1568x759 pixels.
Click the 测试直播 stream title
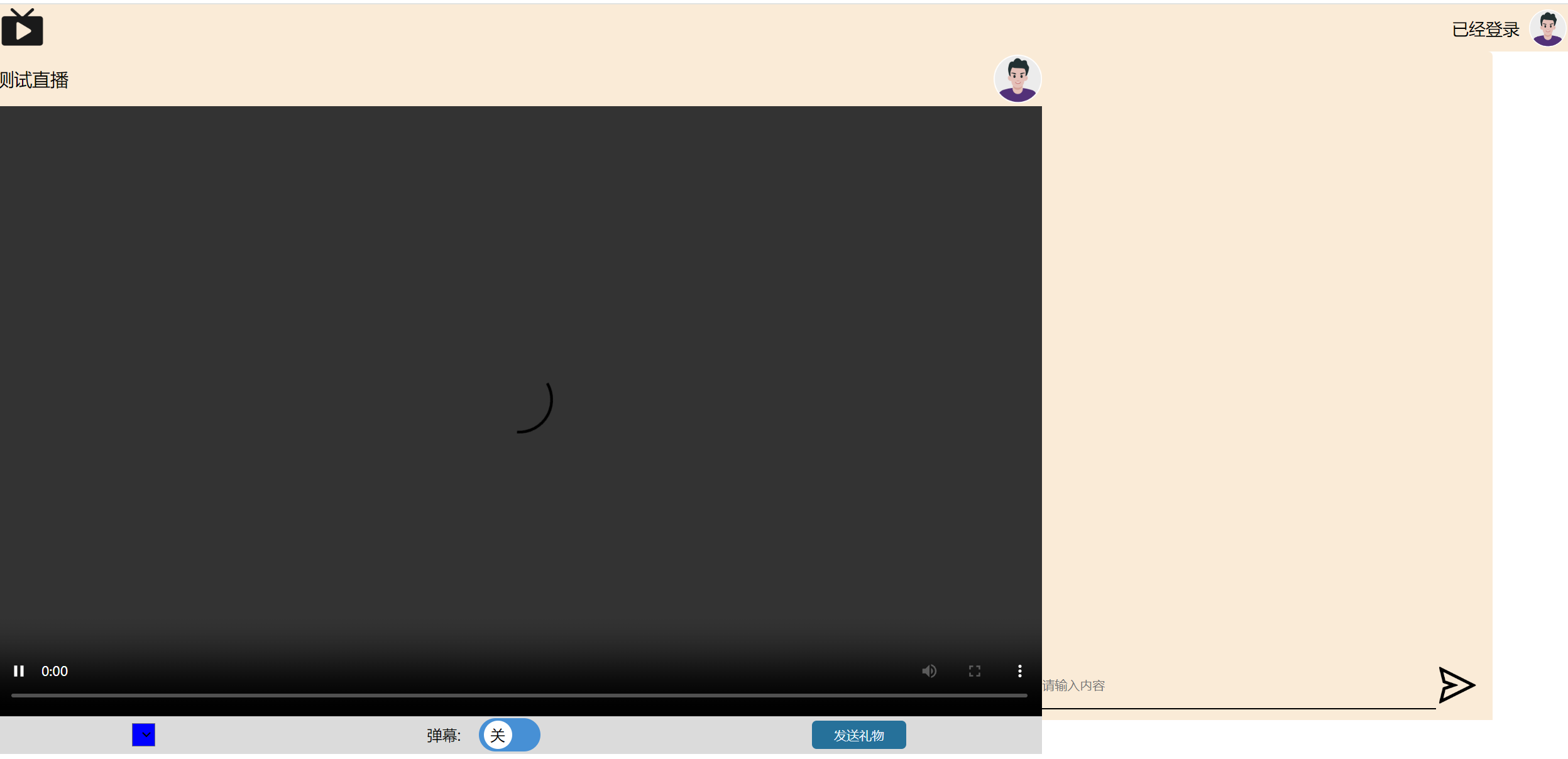[x=35, y=80]
